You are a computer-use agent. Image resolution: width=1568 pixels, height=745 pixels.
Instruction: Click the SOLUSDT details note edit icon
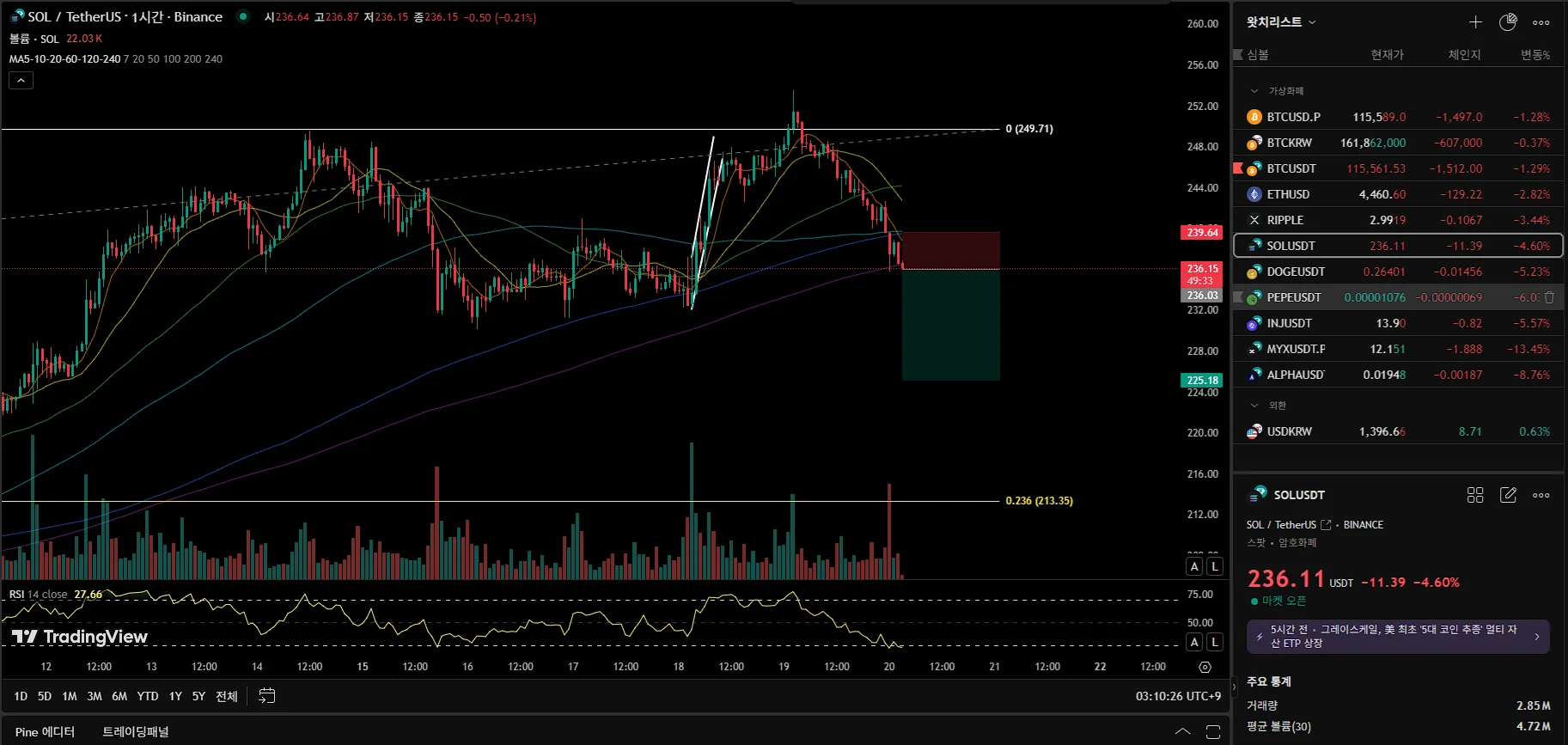[x=1508, y=495]
